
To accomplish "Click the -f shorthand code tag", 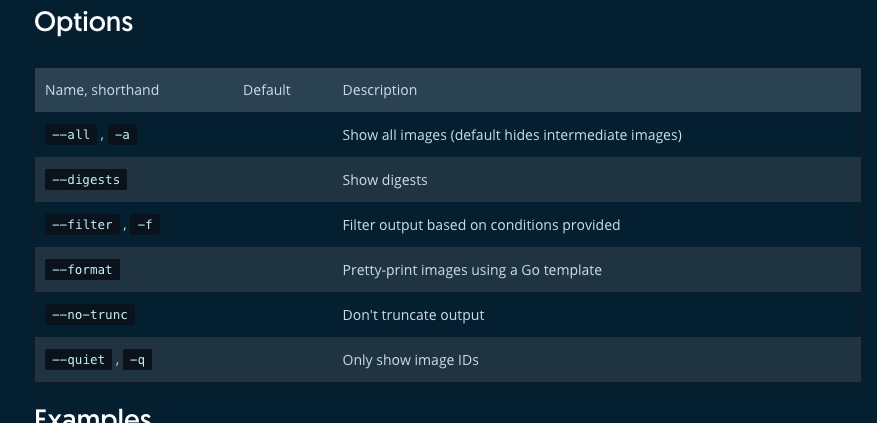I will click(145, 225).
